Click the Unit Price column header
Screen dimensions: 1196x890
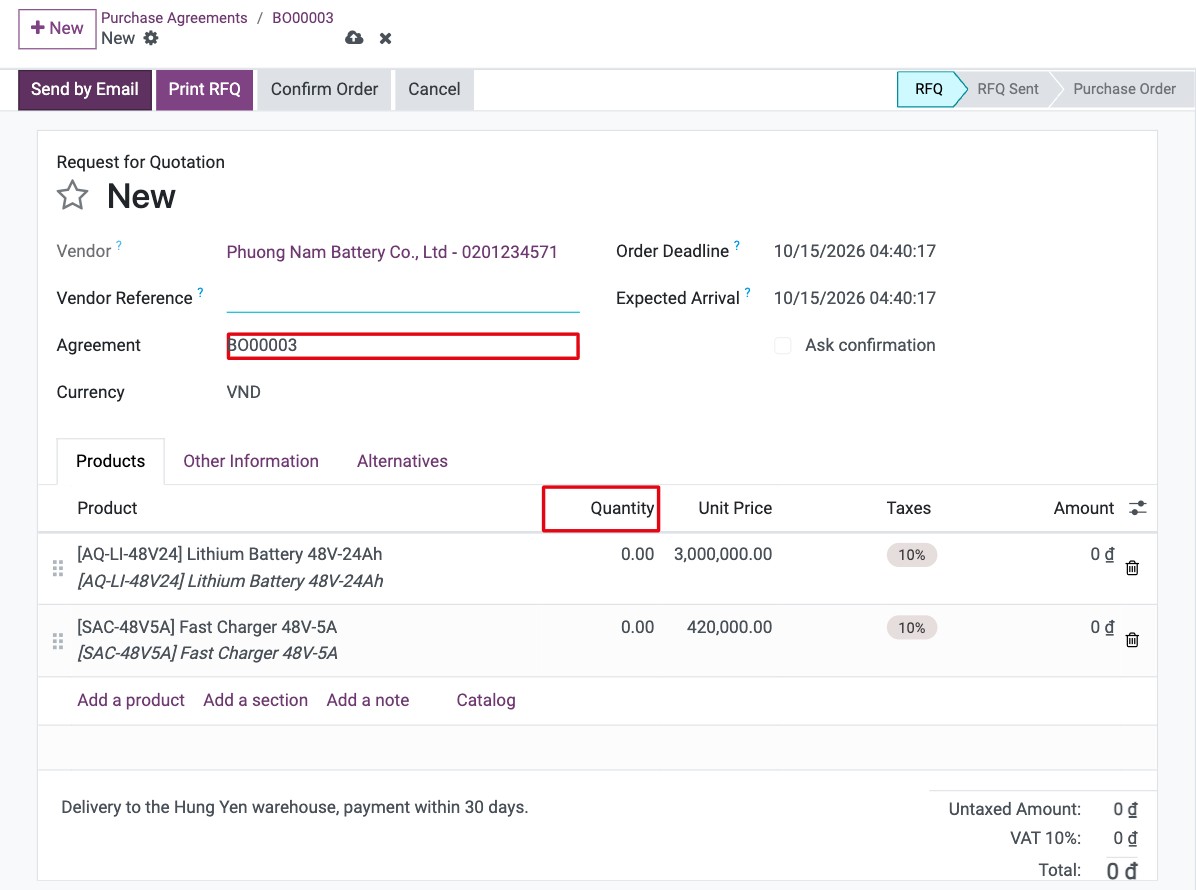point(735,508)
